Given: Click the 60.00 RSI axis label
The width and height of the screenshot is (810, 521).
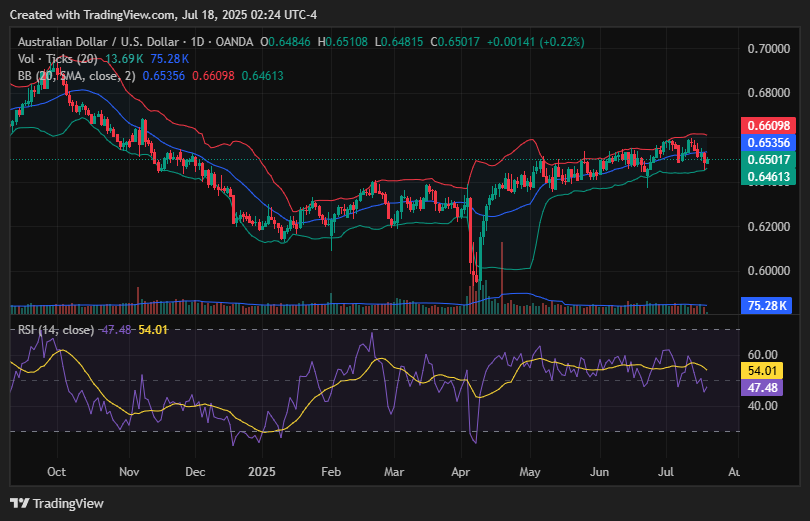Looking at the screenshot, I should (762, 355).
